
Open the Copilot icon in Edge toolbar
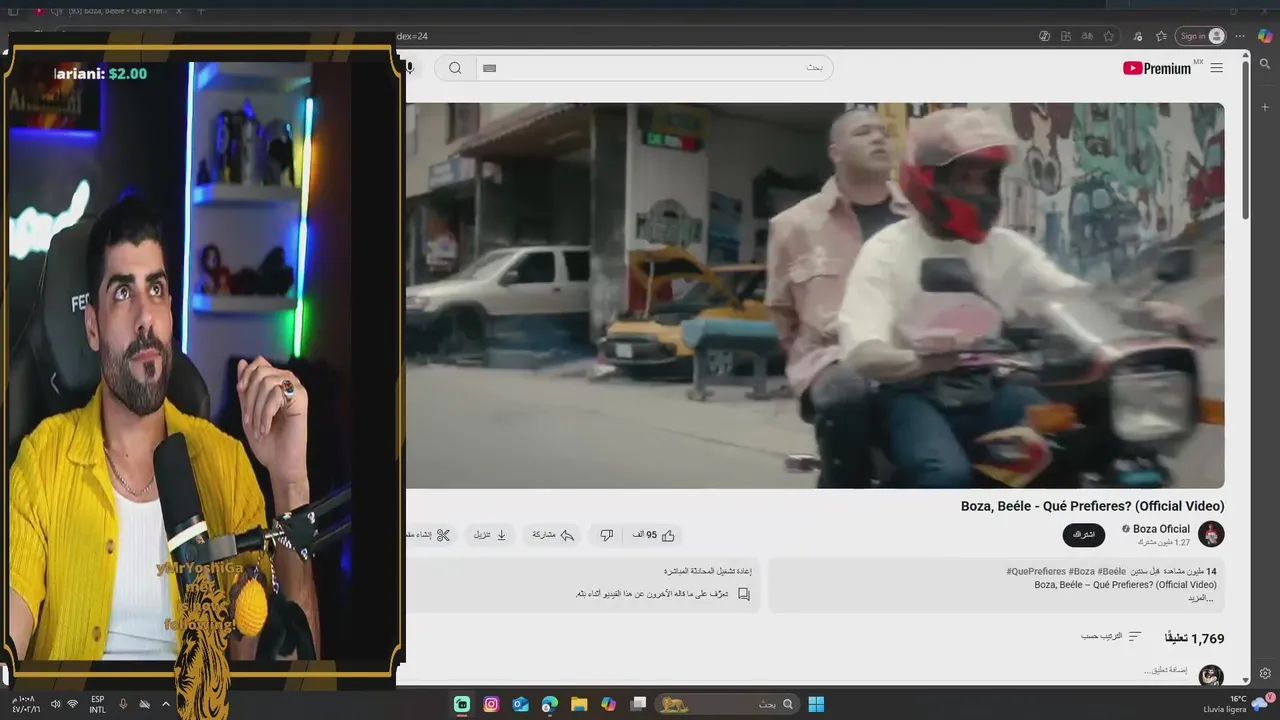coord(1265,36)
